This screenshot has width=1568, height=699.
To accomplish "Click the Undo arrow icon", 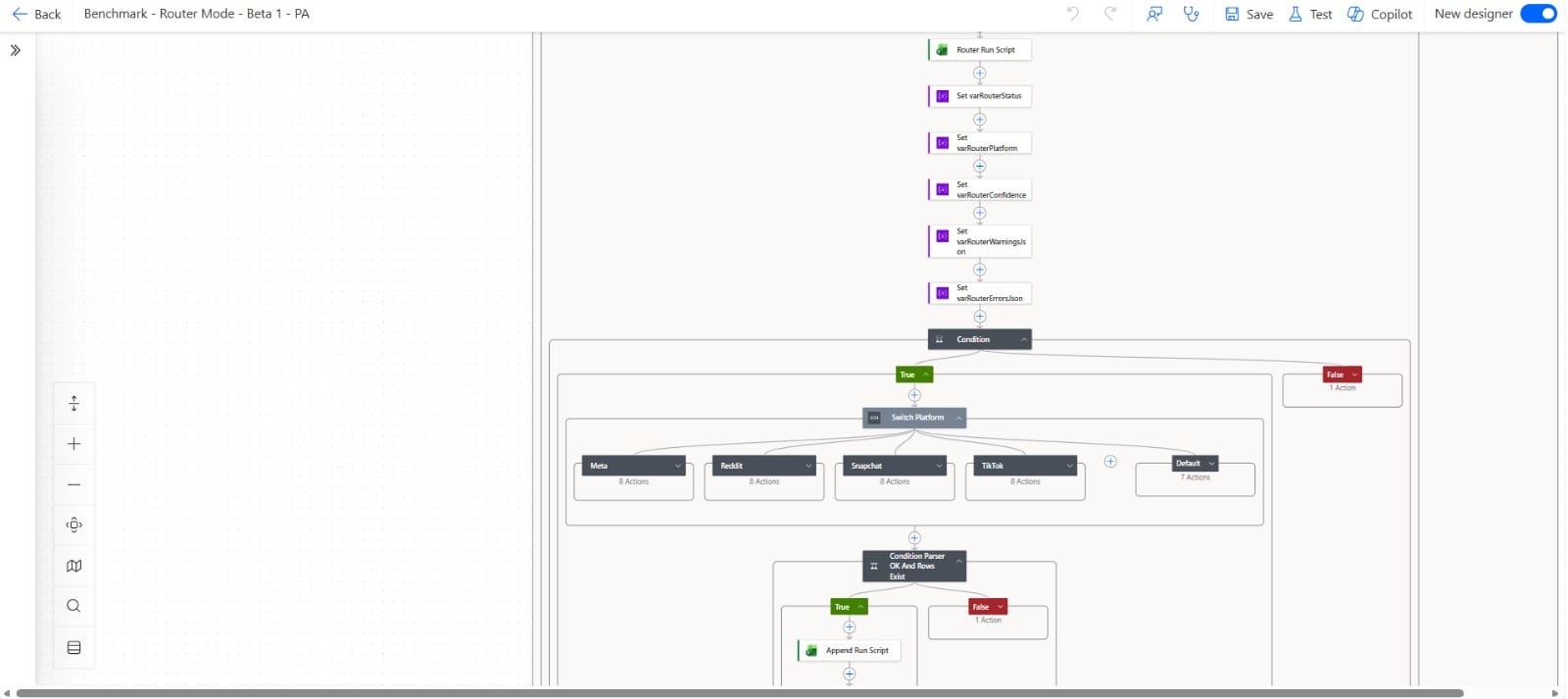I will point(1073,14).
